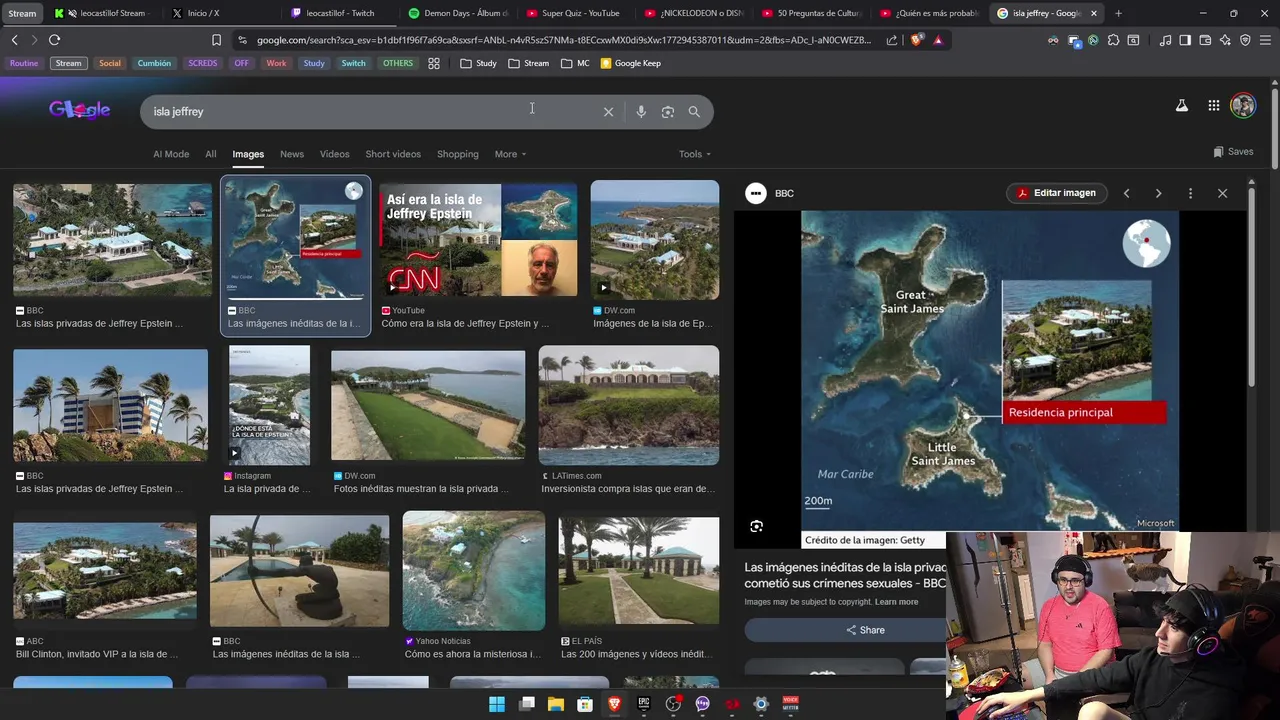Open the MC bookmarks folder

coord(575,63)
